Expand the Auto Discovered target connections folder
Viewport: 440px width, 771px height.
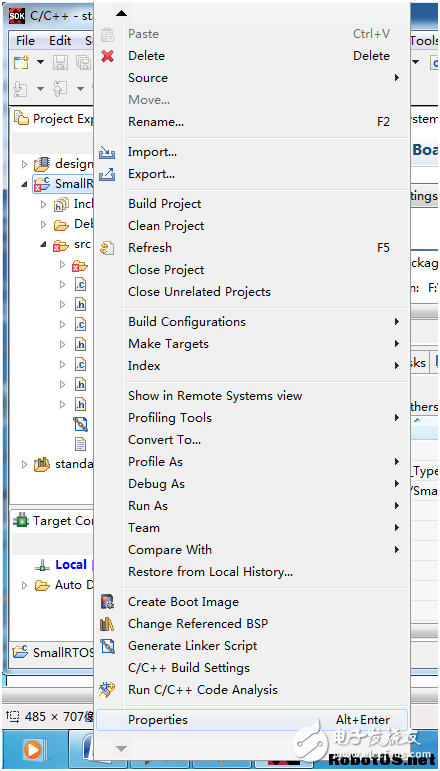(x=25, y=585)
